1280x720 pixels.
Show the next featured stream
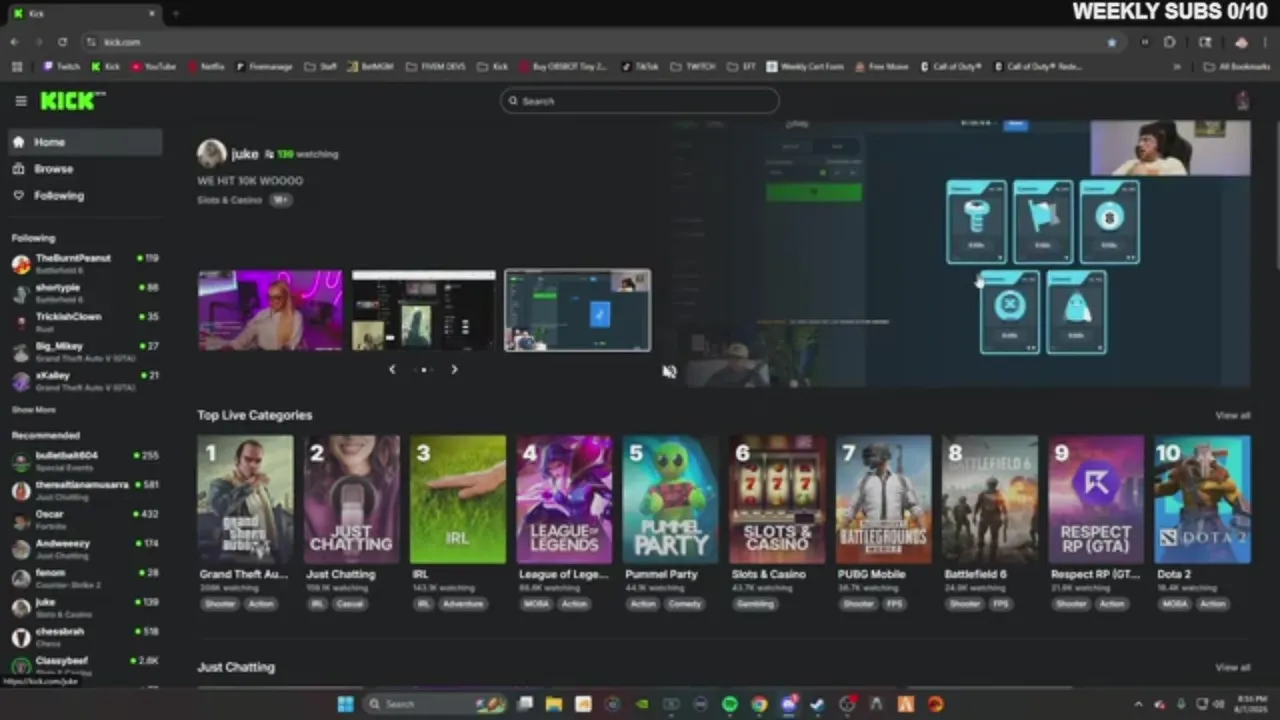[x=454, y=369]
